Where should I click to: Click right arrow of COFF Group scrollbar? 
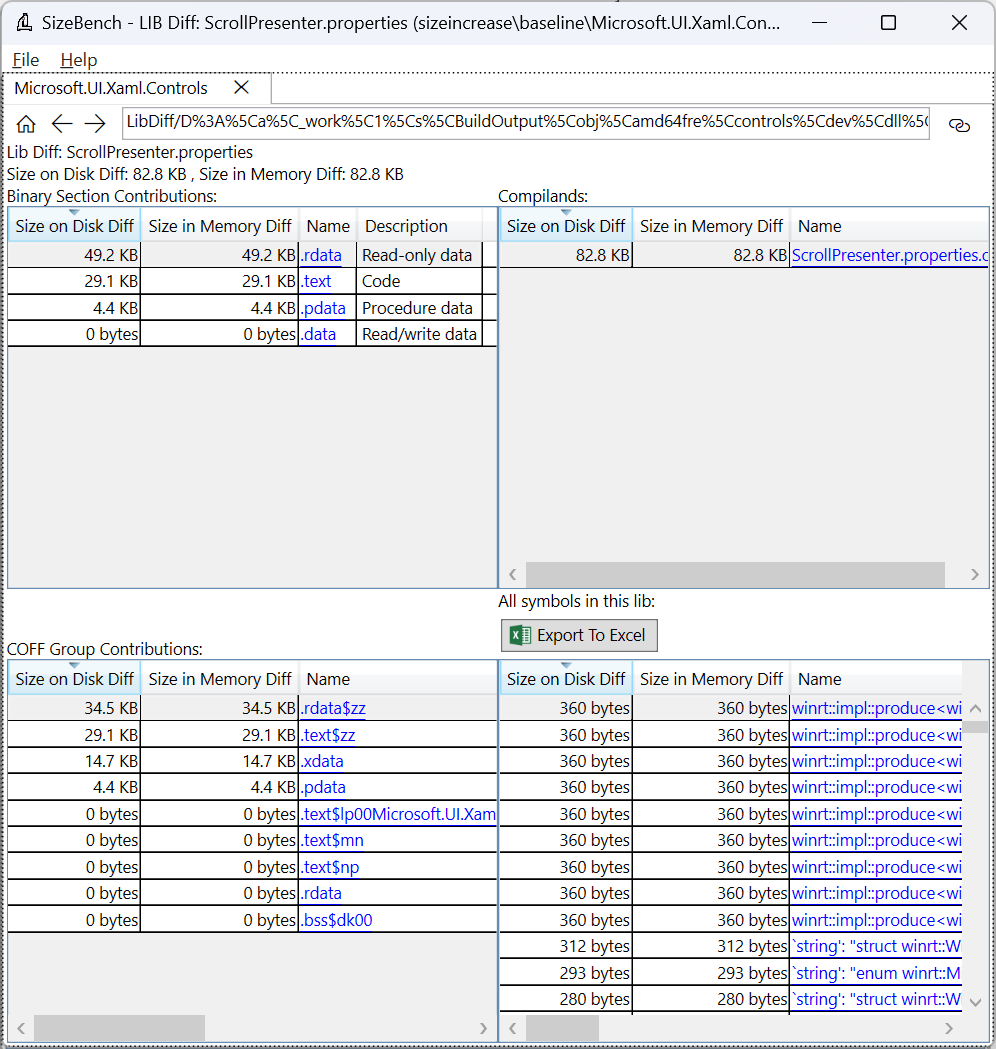(x=483, y=1028)
